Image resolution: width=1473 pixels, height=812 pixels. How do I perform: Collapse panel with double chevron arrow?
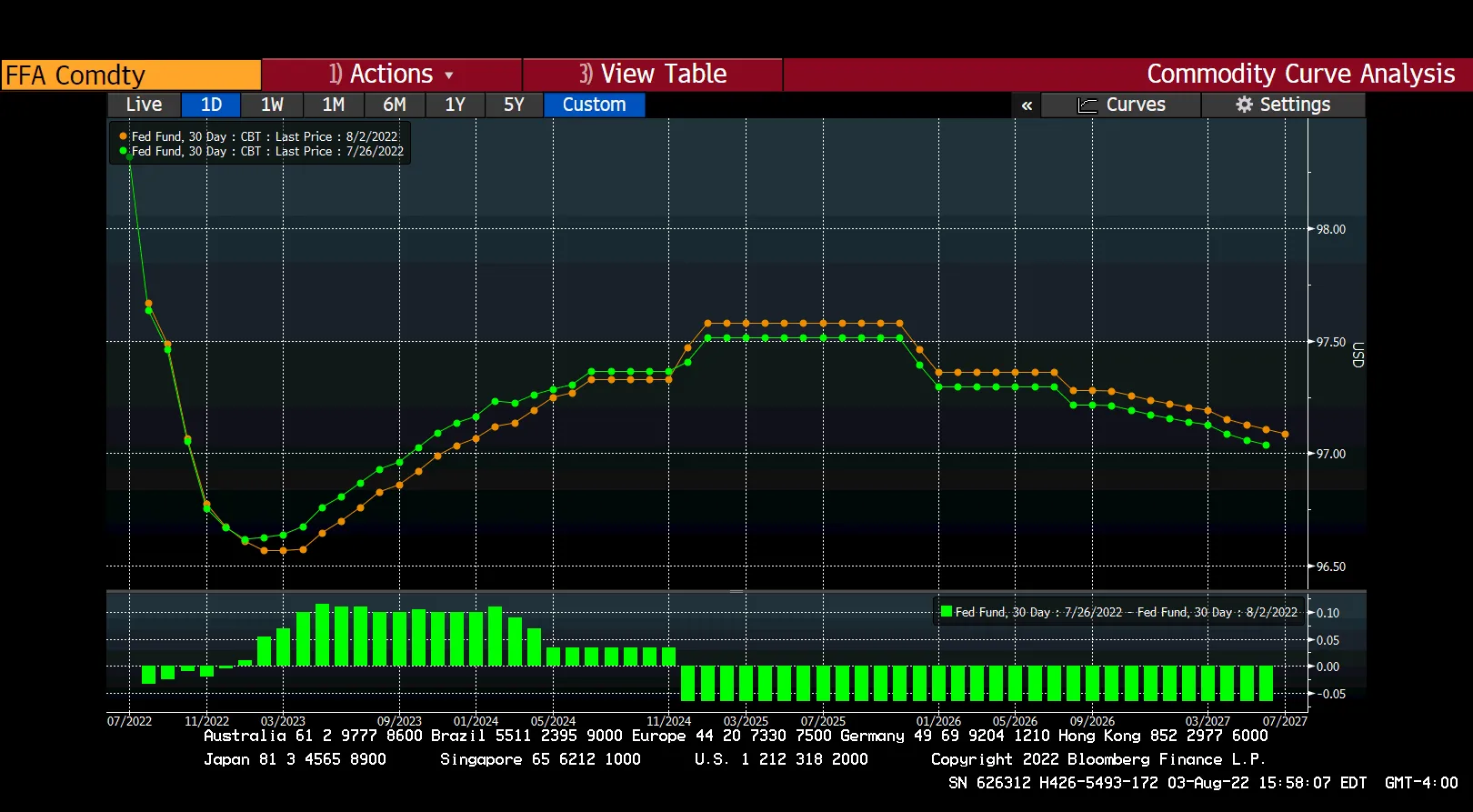[1027, 105]
